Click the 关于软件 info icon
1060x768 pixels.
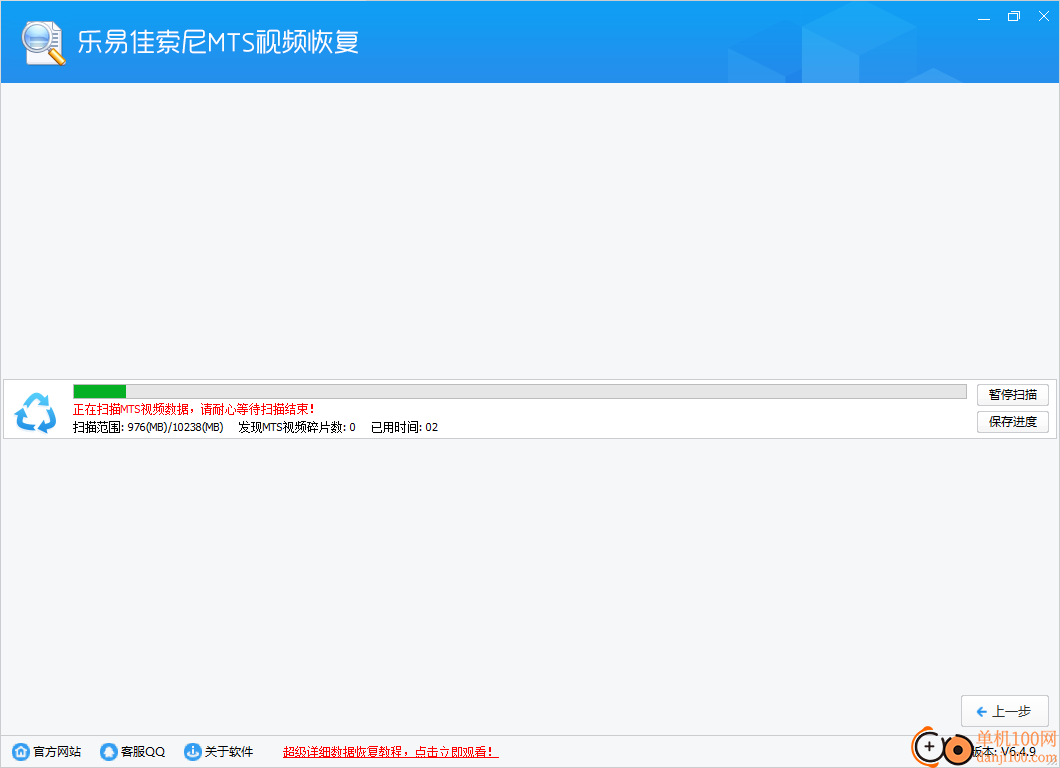point(193,751)
